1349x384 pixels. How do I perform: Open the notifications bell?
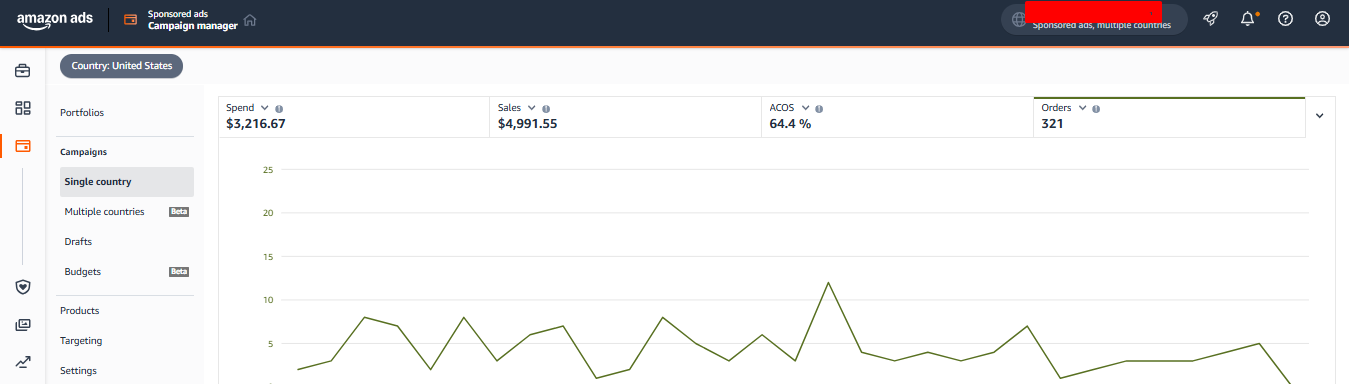(1247, 19)
